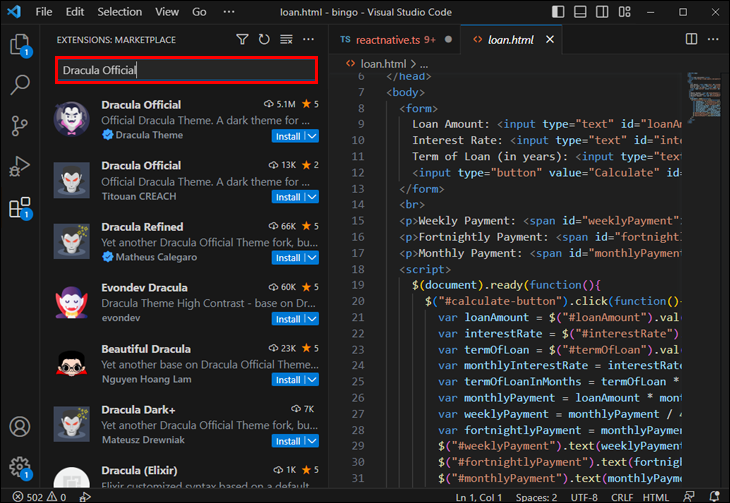Screen dimensions: 730x503
Task: Clear extensions search results
Action: 286,40
